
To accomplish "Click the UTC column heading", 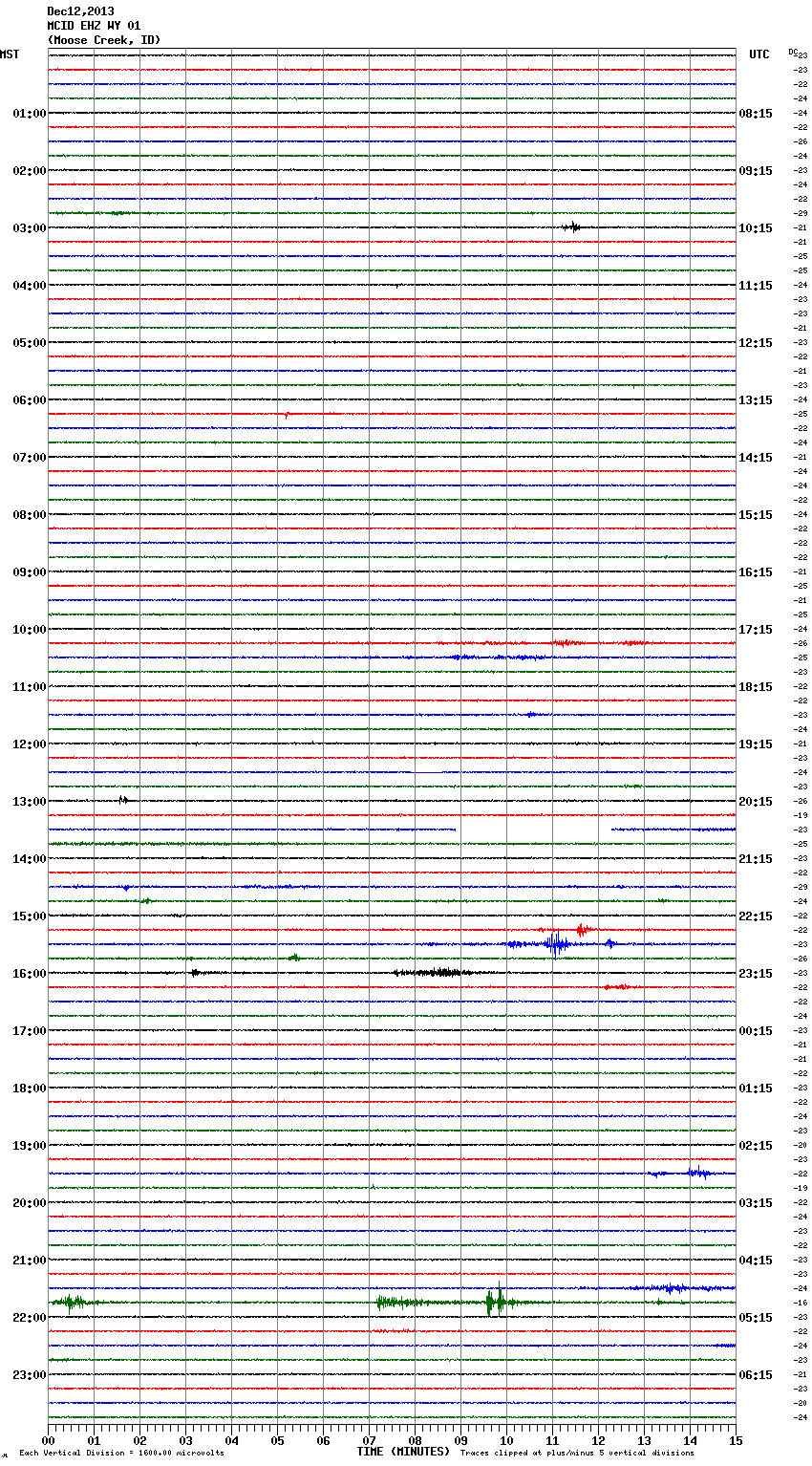I will click(759, 54).
